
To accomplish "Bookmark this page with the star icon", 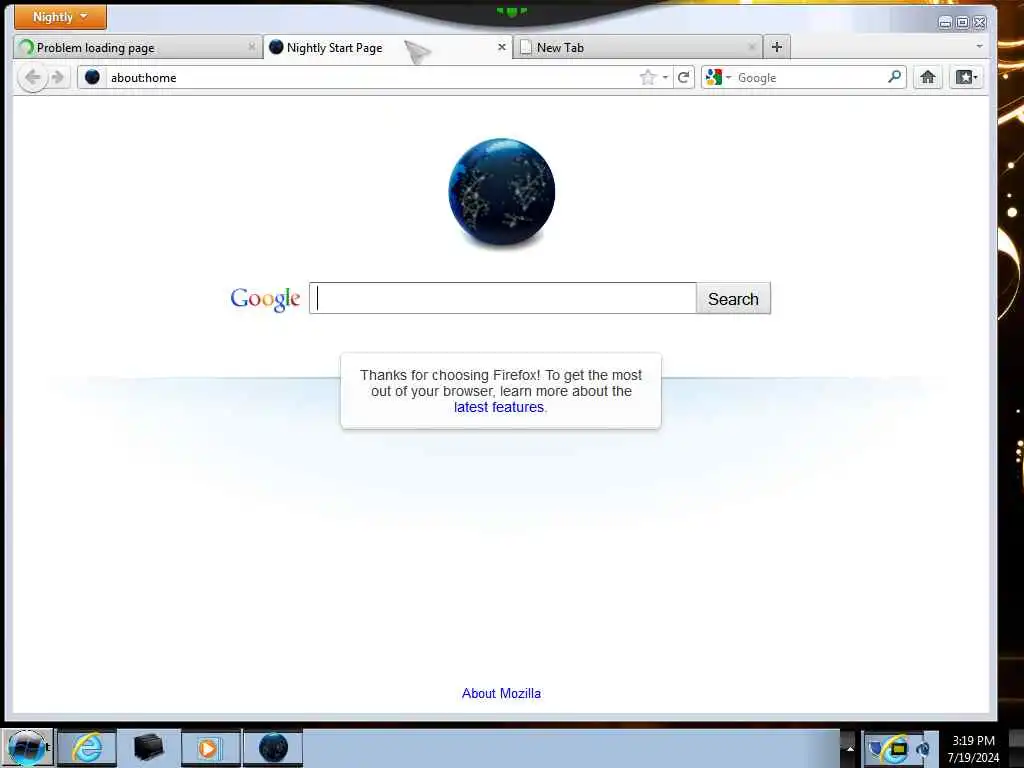I will [x=647, y=78].
